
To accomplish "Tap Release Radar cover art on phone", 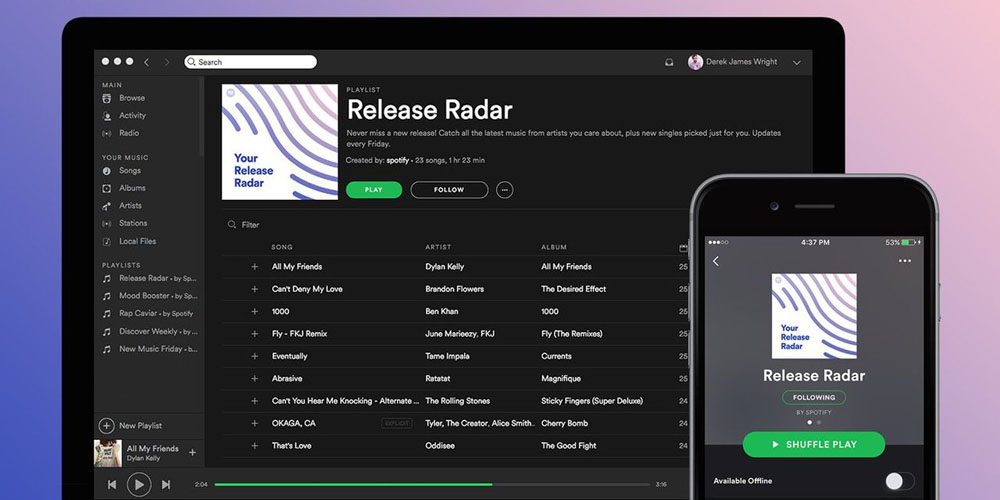I will (x=814, y=316).
